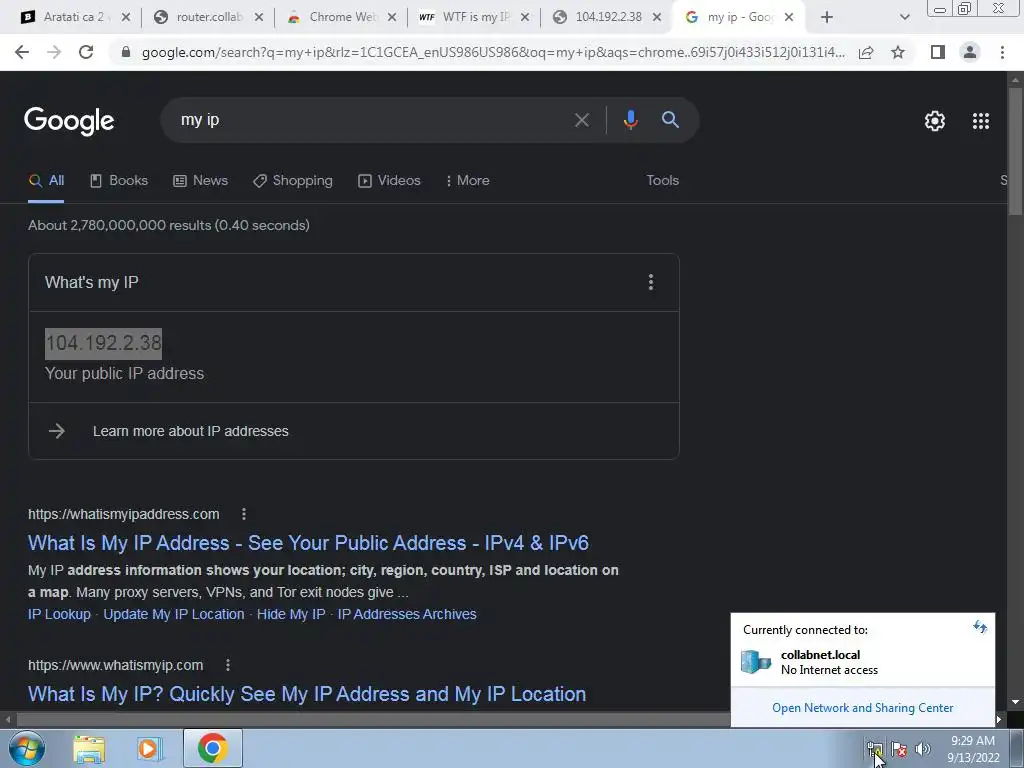This screenshot has width=1024, height=768.
Task: Bookmark this page with star icon
Action: click(898, 52)
